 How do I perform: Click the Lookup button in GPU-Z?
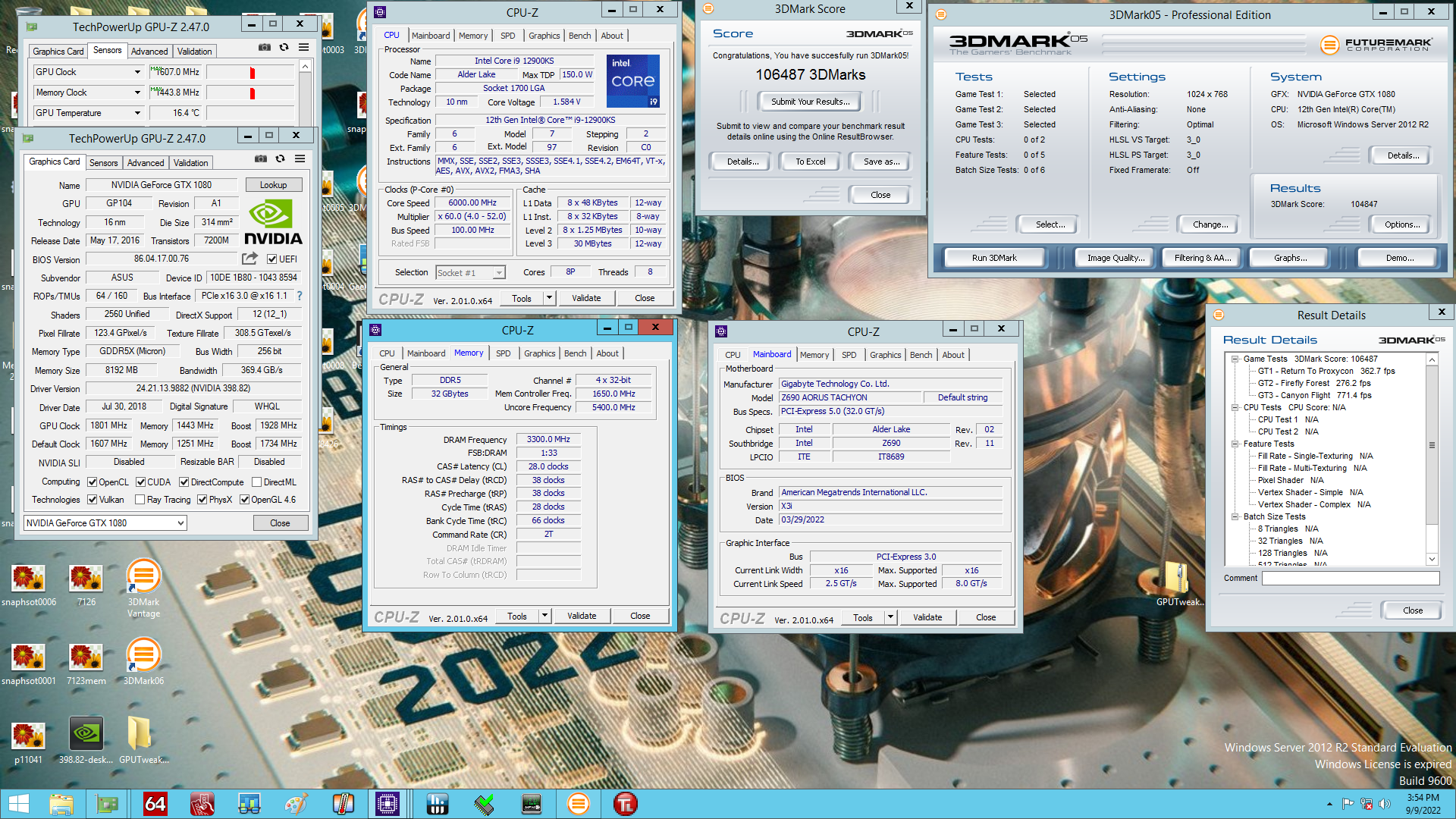[x=273, y=185]
